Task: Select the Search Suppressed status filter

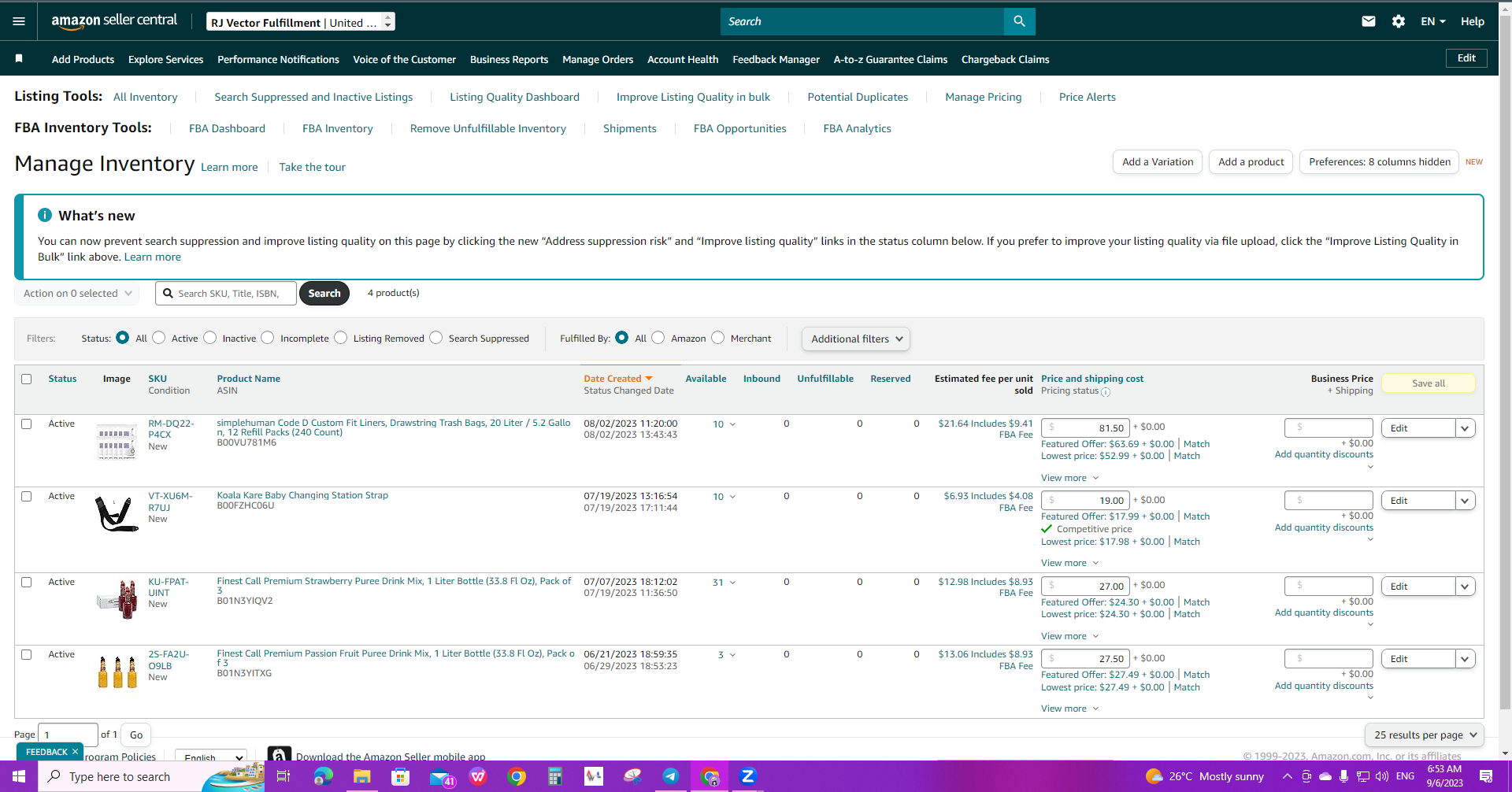Action: [436, 338]
